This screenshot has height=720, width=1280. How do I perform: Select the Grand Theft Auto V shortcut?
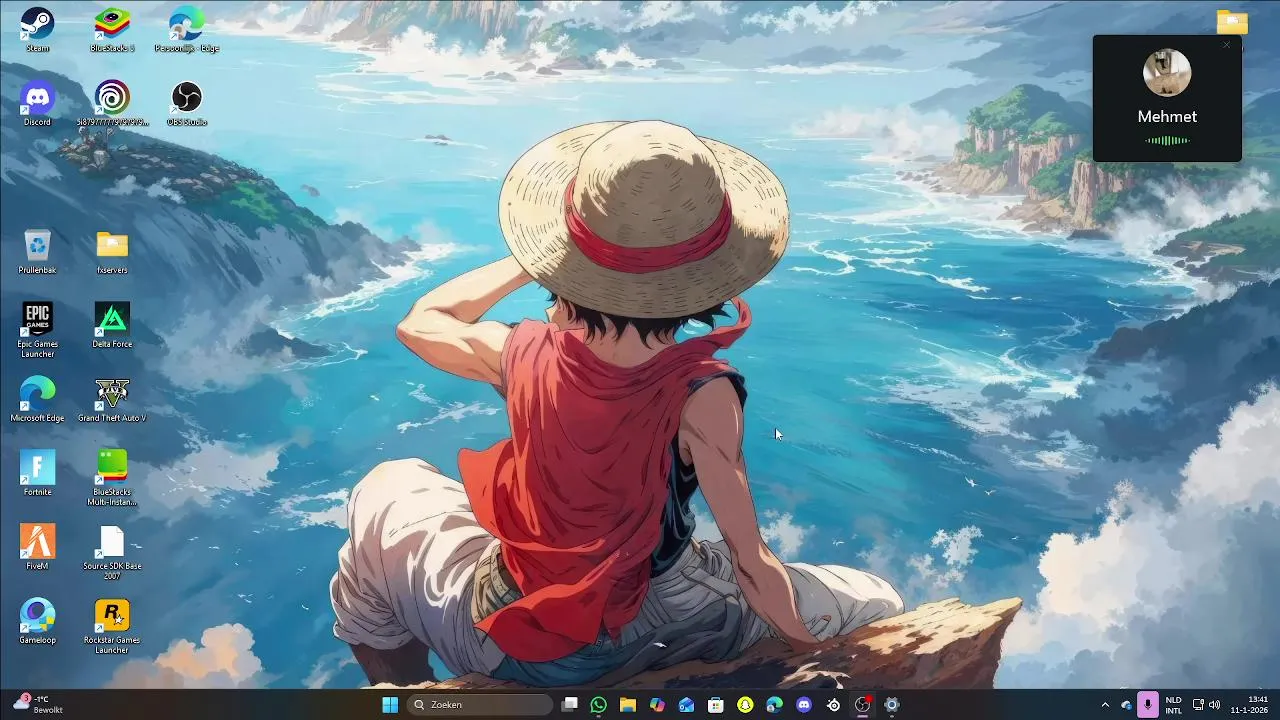112,400
